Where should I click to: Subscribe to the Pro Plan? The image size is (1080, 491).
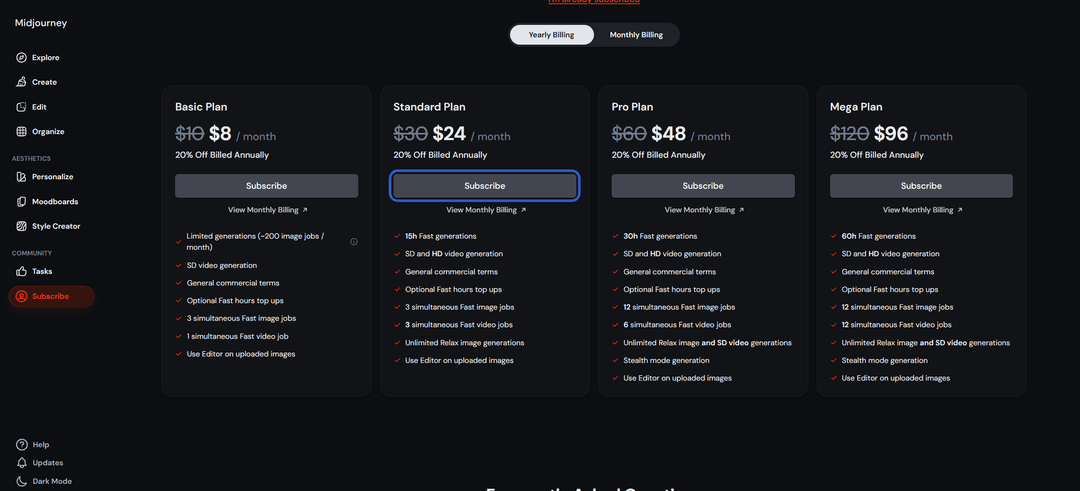click(703, 186)
